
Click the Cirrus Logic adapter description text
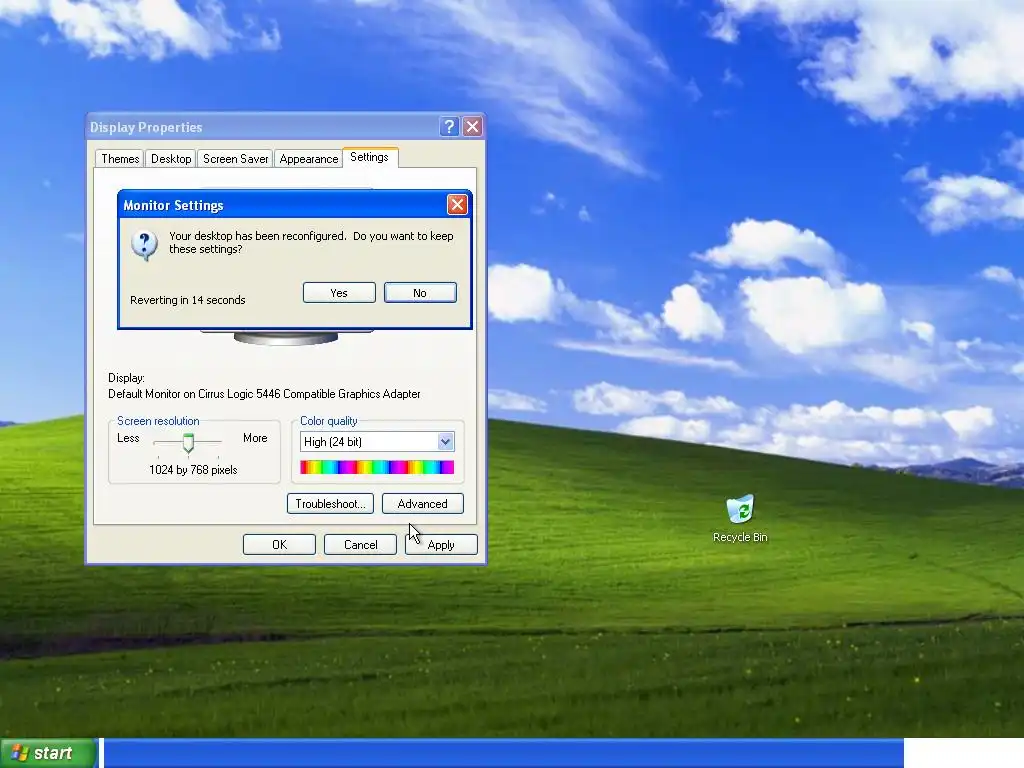264,394
